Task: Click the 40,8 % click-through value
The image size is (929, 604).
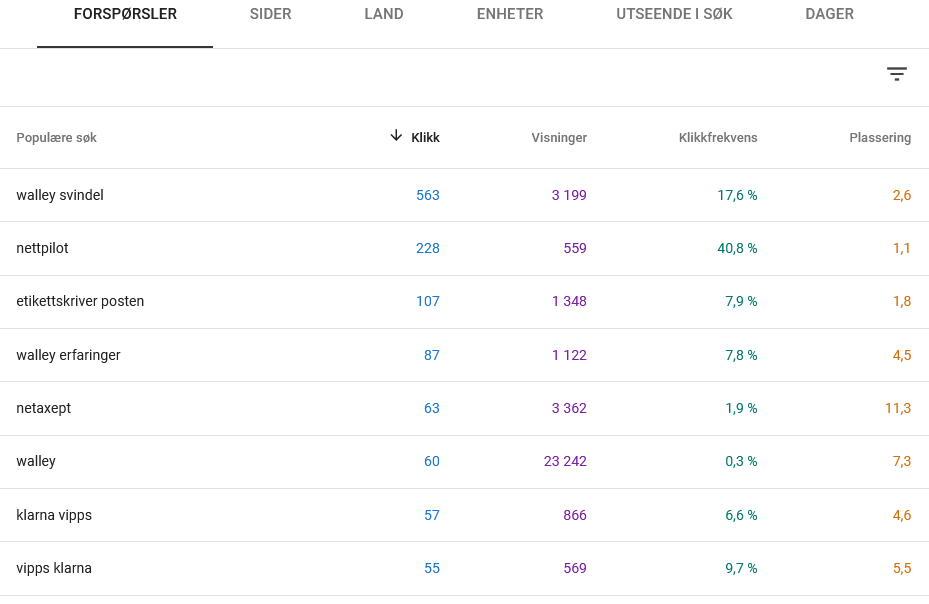Action: [737, 248]
